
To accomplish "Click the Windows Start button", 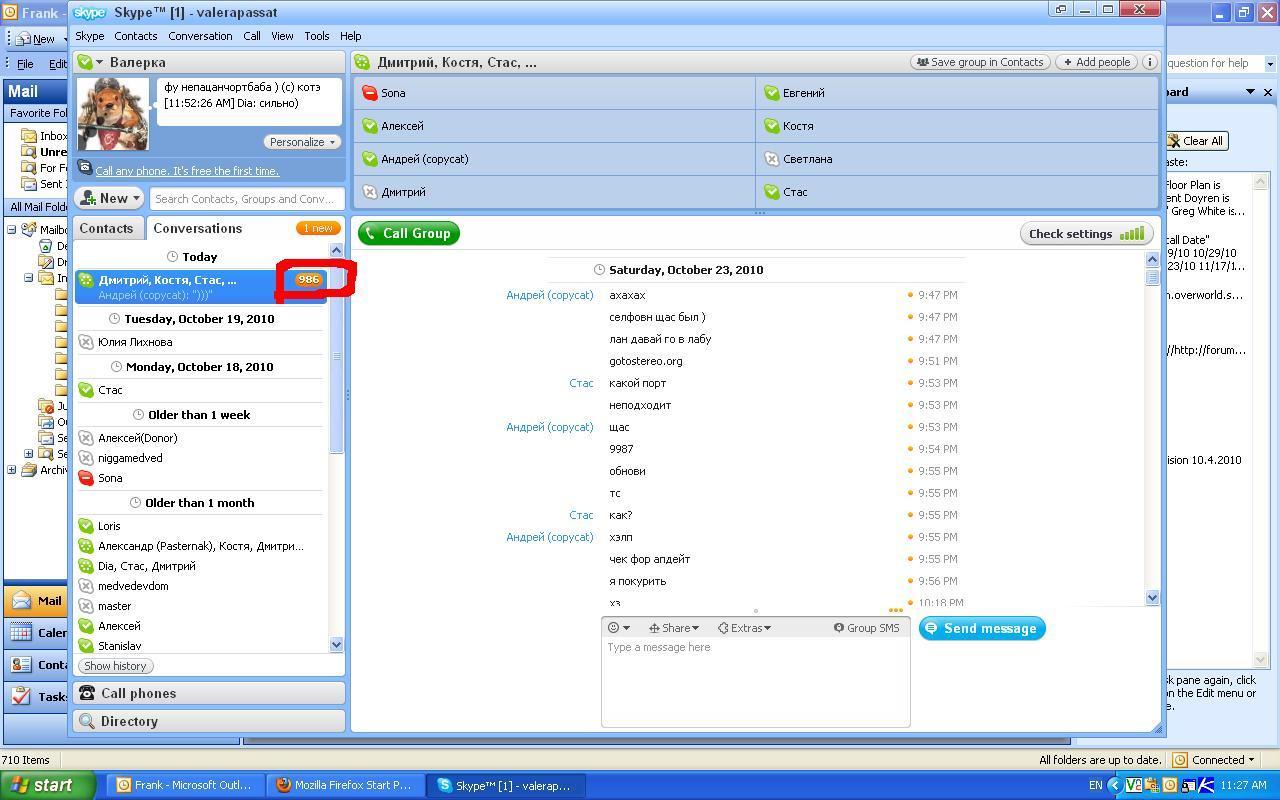I will [48, 785].
